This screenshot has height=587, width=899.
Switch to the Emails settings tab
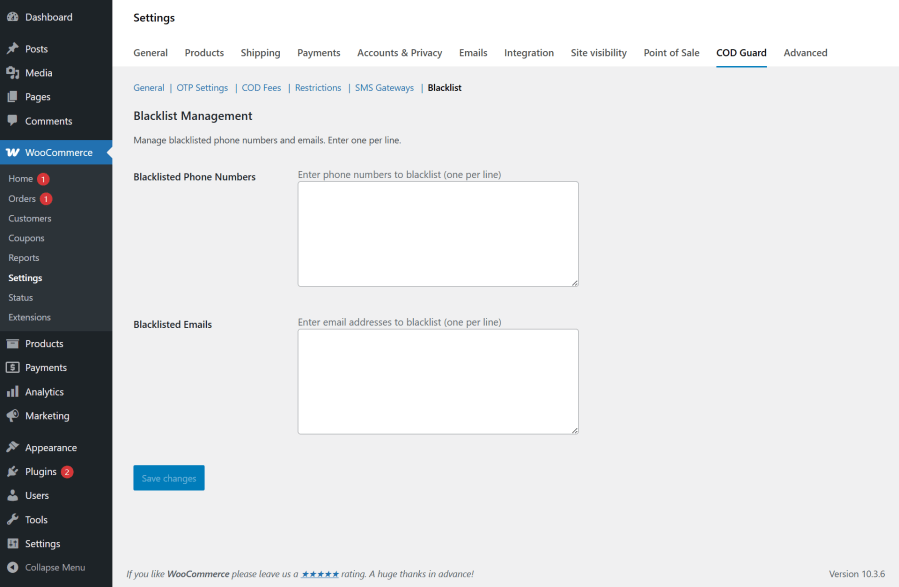click(472, 53)
